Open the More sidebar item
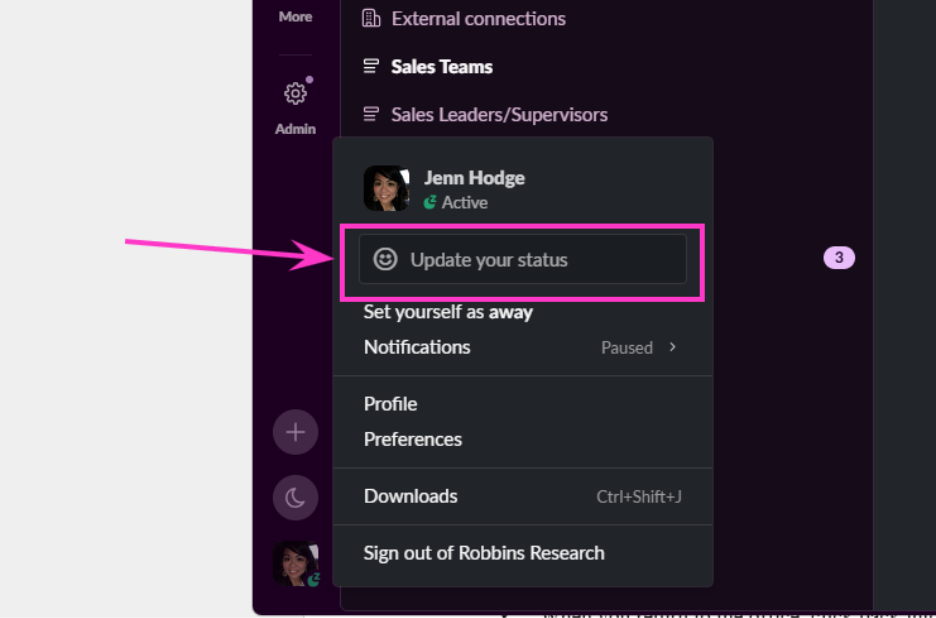Image resolution: width=936 pixels, height=618 pixels. 295,17
